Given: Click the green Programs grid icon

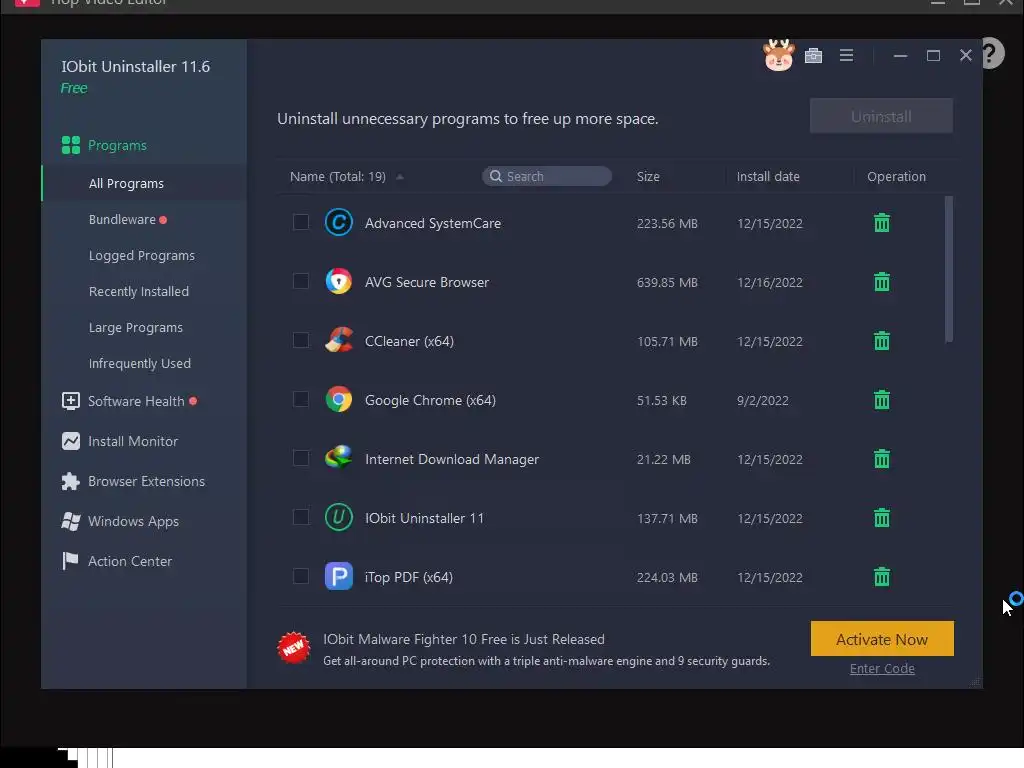Looking at the screenshot, I should point(71,145).
